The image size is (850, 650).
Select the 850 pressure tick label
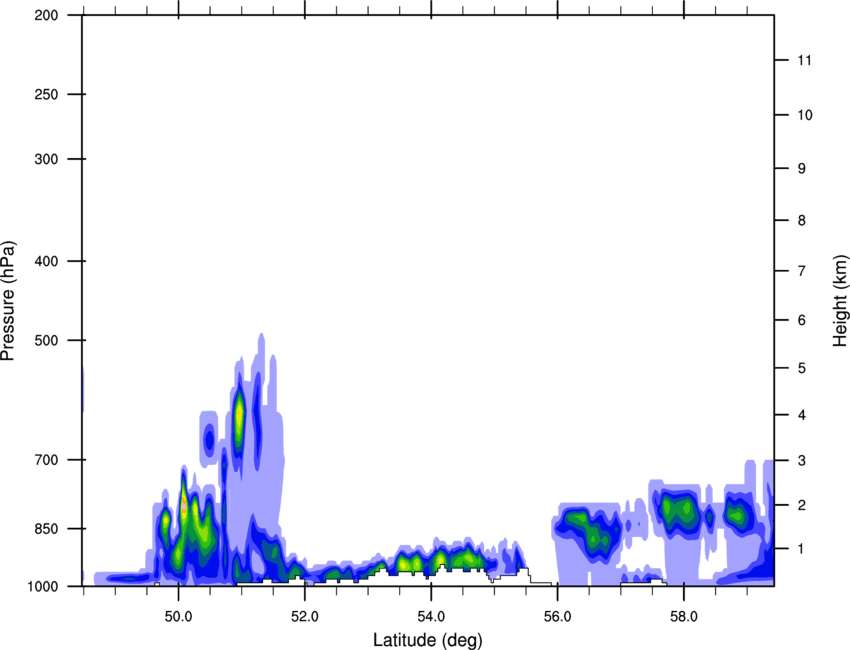click(x=45, y=529)
